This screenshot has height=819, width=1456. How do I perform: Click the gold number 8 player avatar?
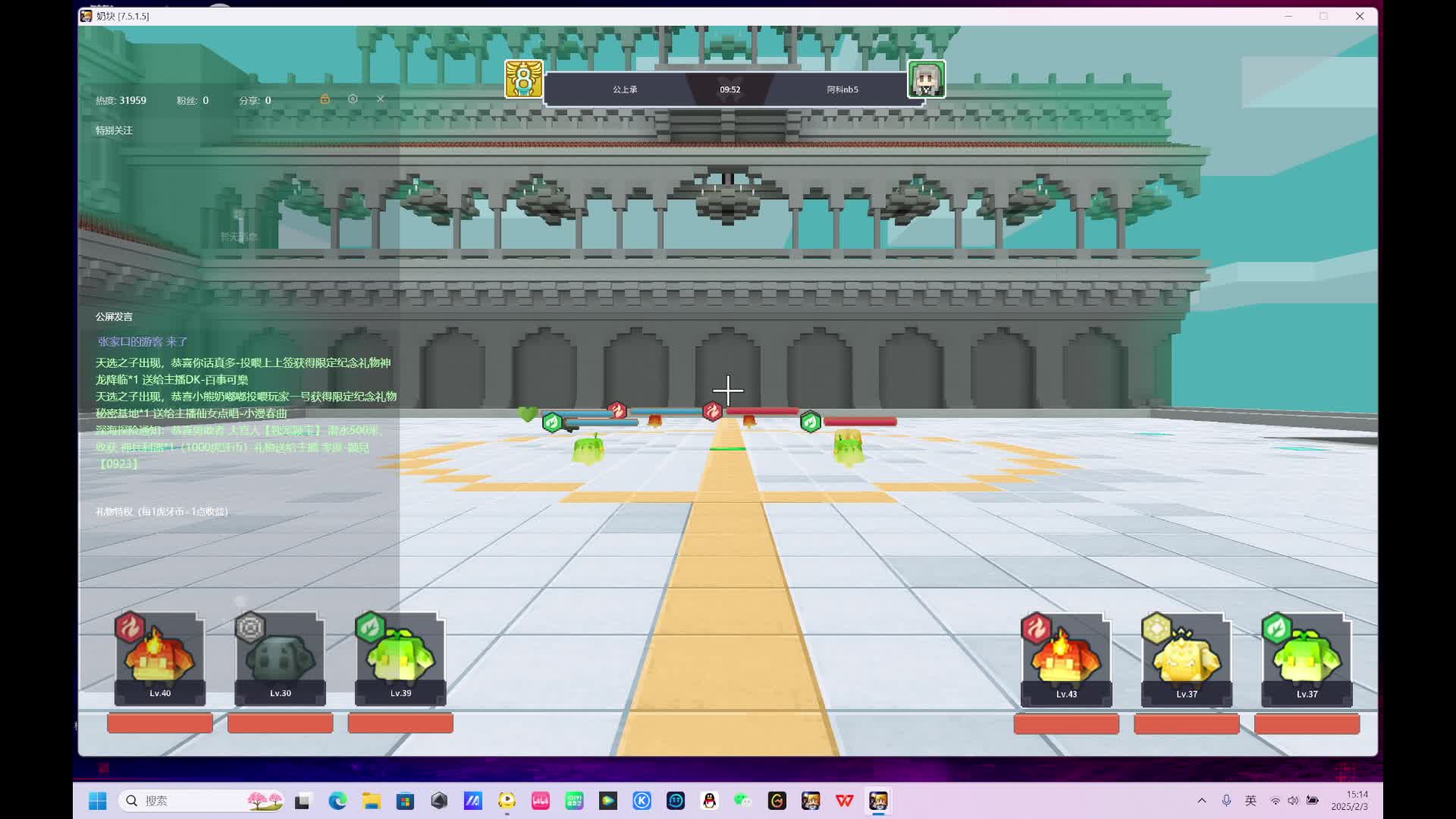pyautogui.click(x=524, y=80)
